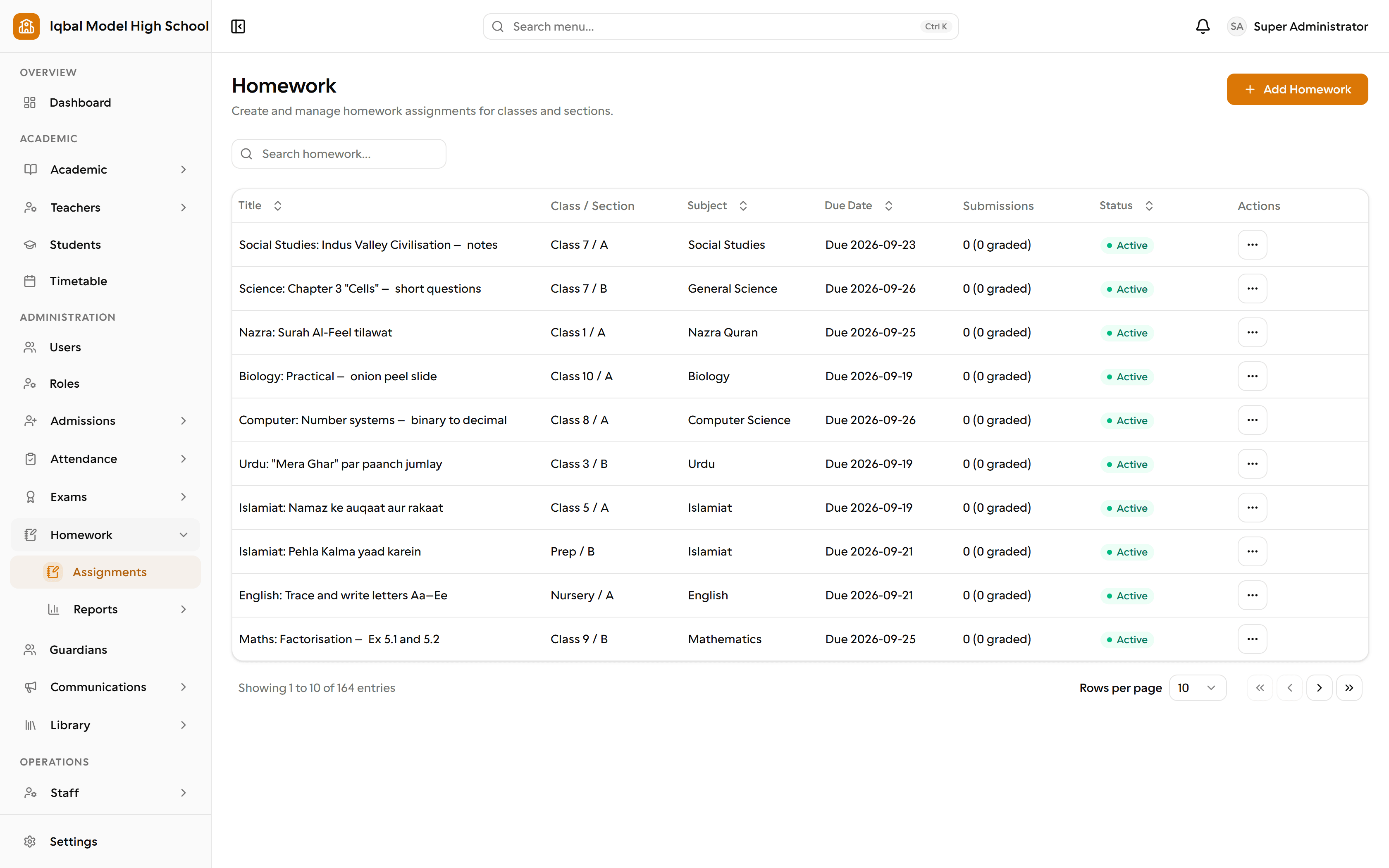This screenshot has width=1389, height=868.
Task: Jump to the last page arrow
Action: (x=1349, y=688)
